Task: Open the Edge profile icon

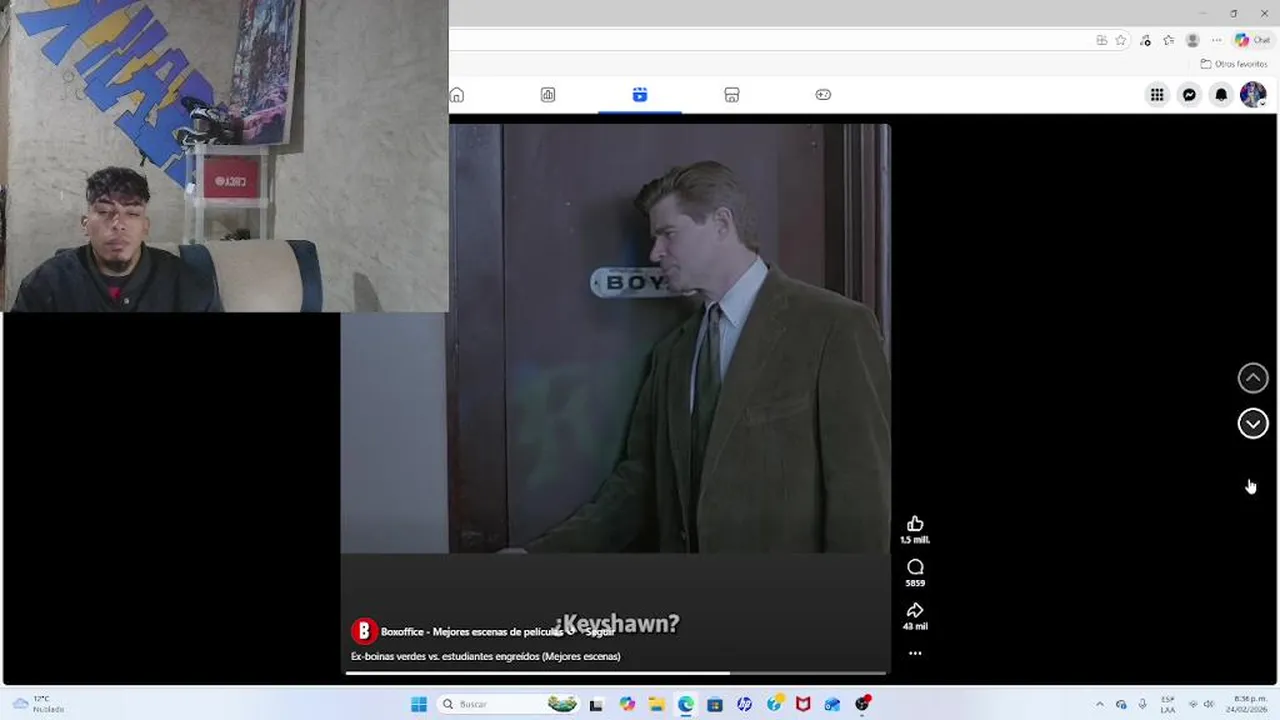Action: [x=1192, y=40]
